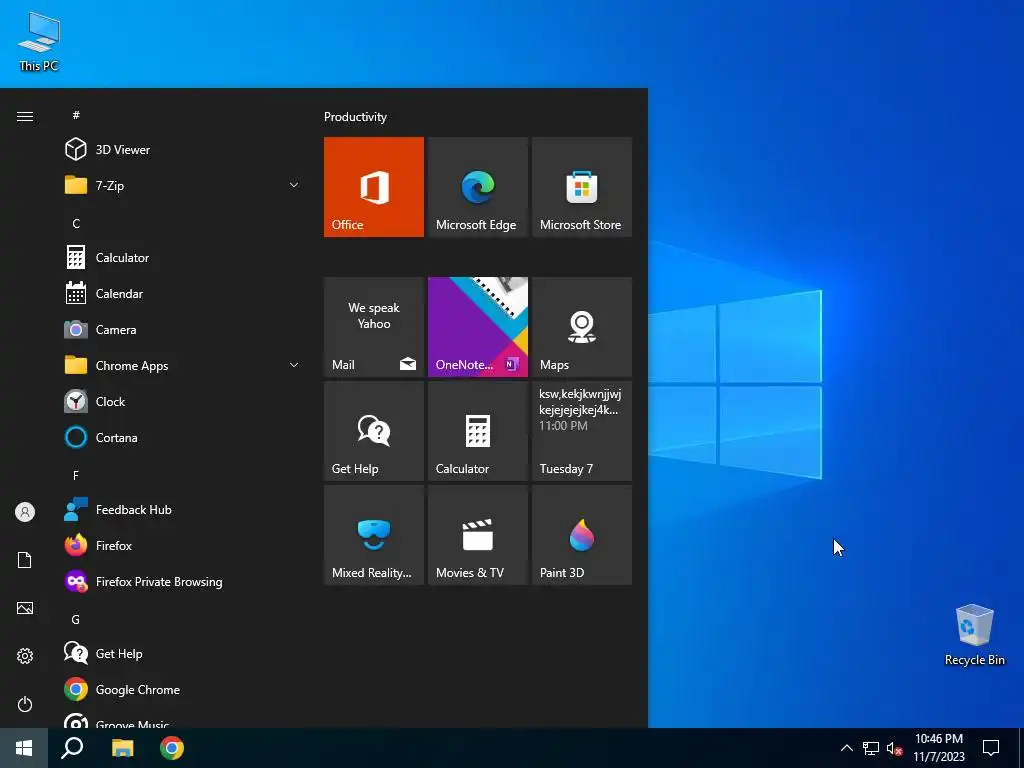Open the Office tile
Screen dimensions: 1024x768
click(x=374, y=187)
